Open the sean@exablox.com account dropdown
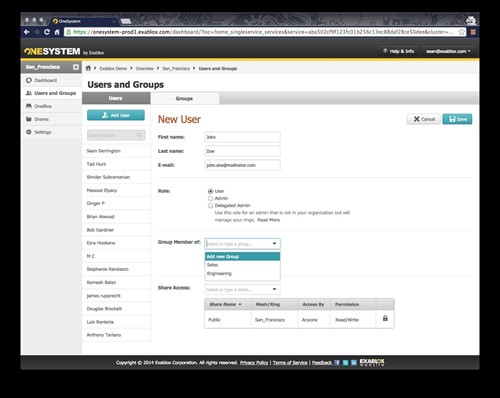Viewport: 500px width, 398px height. point(448,51)
